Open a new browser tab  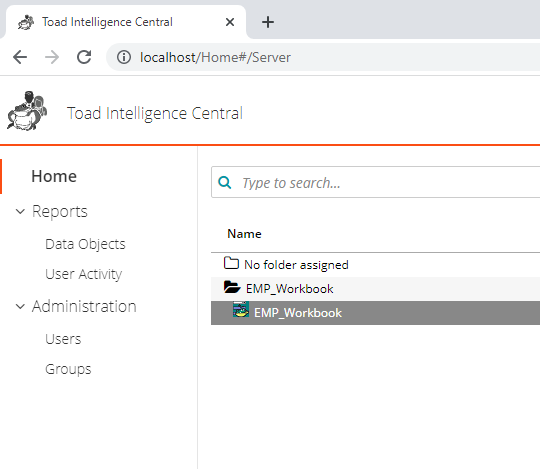[x=268, y=22]
